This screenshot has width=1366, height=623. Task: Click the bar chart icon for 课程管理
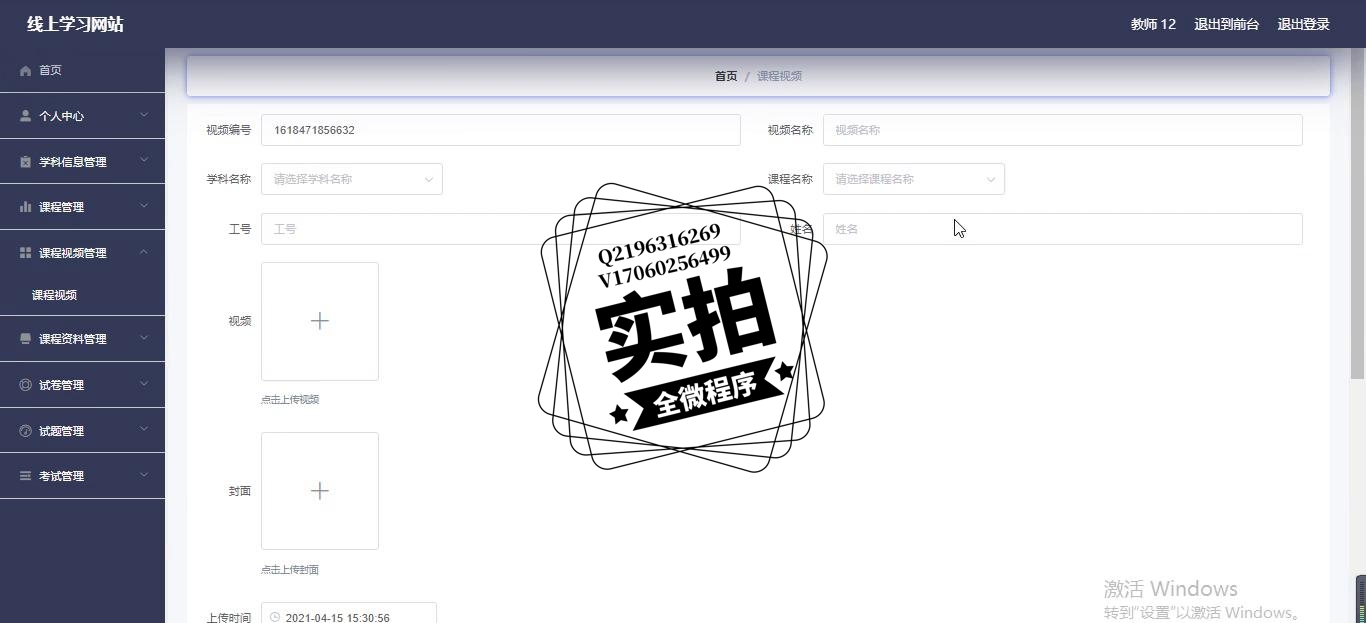(x=26, y=207)
